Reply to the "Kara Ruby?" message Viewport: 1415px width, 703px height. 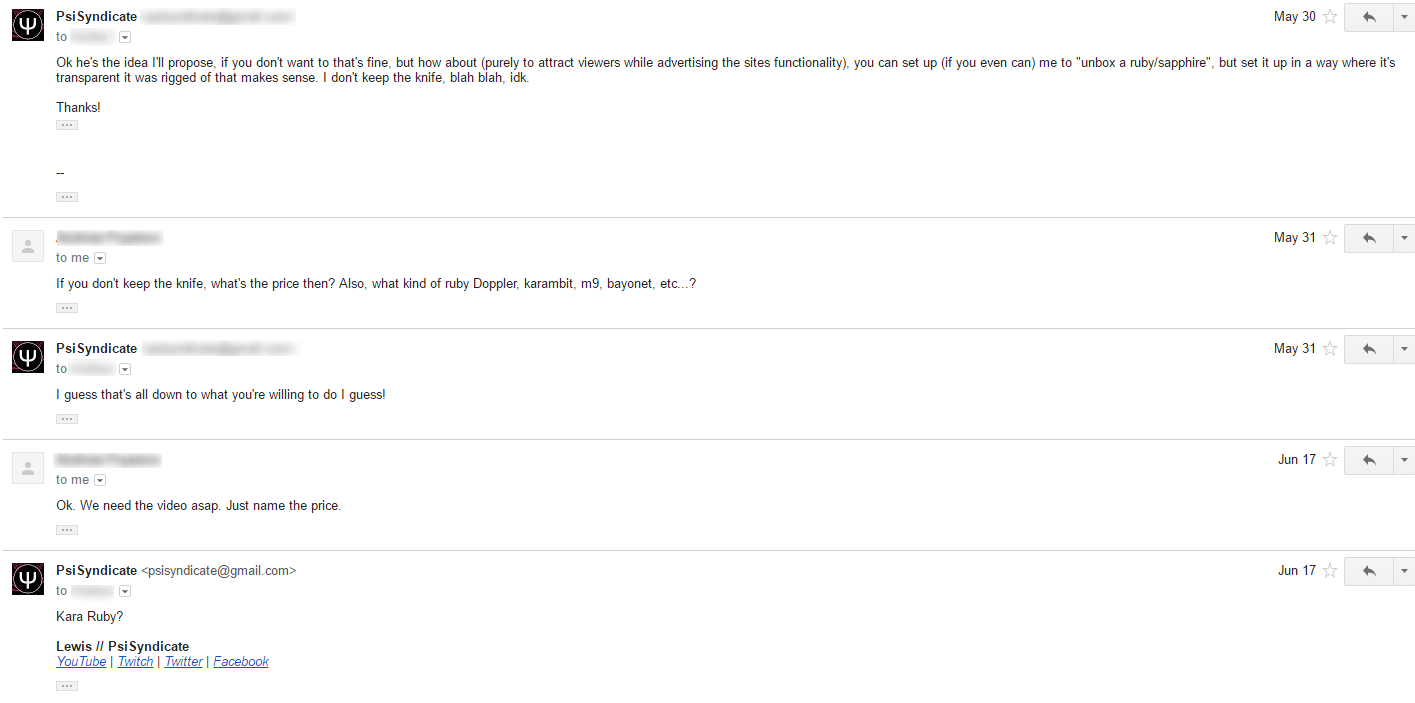(x=1369, y=571)
